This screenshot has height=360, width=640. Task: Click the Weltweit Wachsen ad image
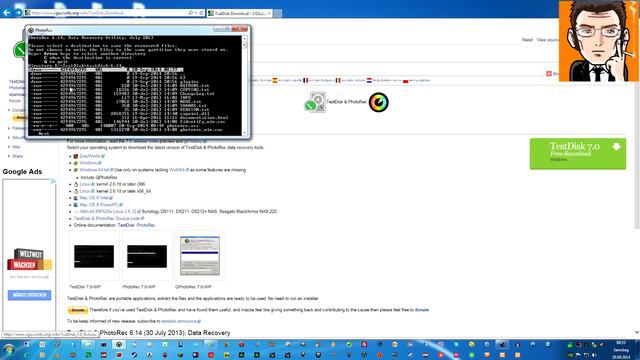click(x=29, y=259)
